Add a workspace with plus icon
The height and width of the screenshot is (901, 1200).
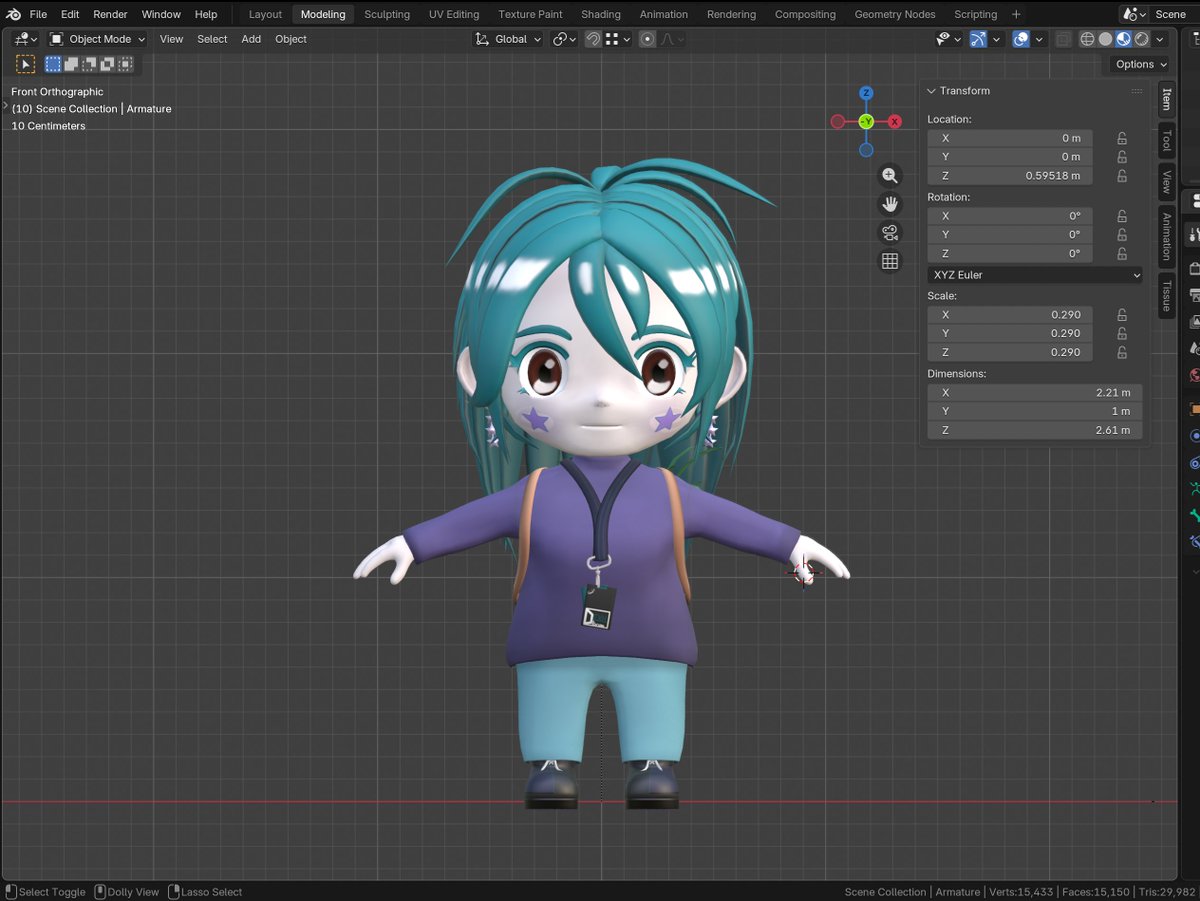[1016, 14]
